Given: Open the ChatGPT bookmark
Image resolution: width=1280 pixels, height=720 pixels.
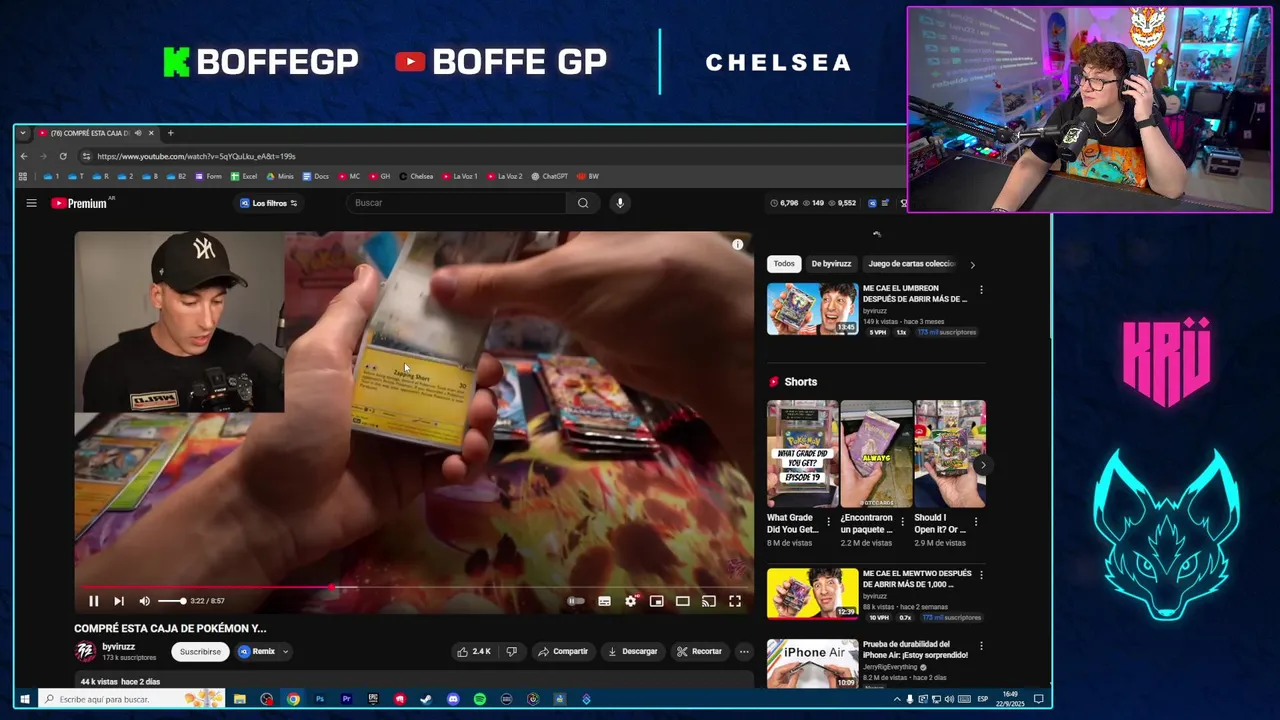Looking at the screenshot, I should click(549, 176).
